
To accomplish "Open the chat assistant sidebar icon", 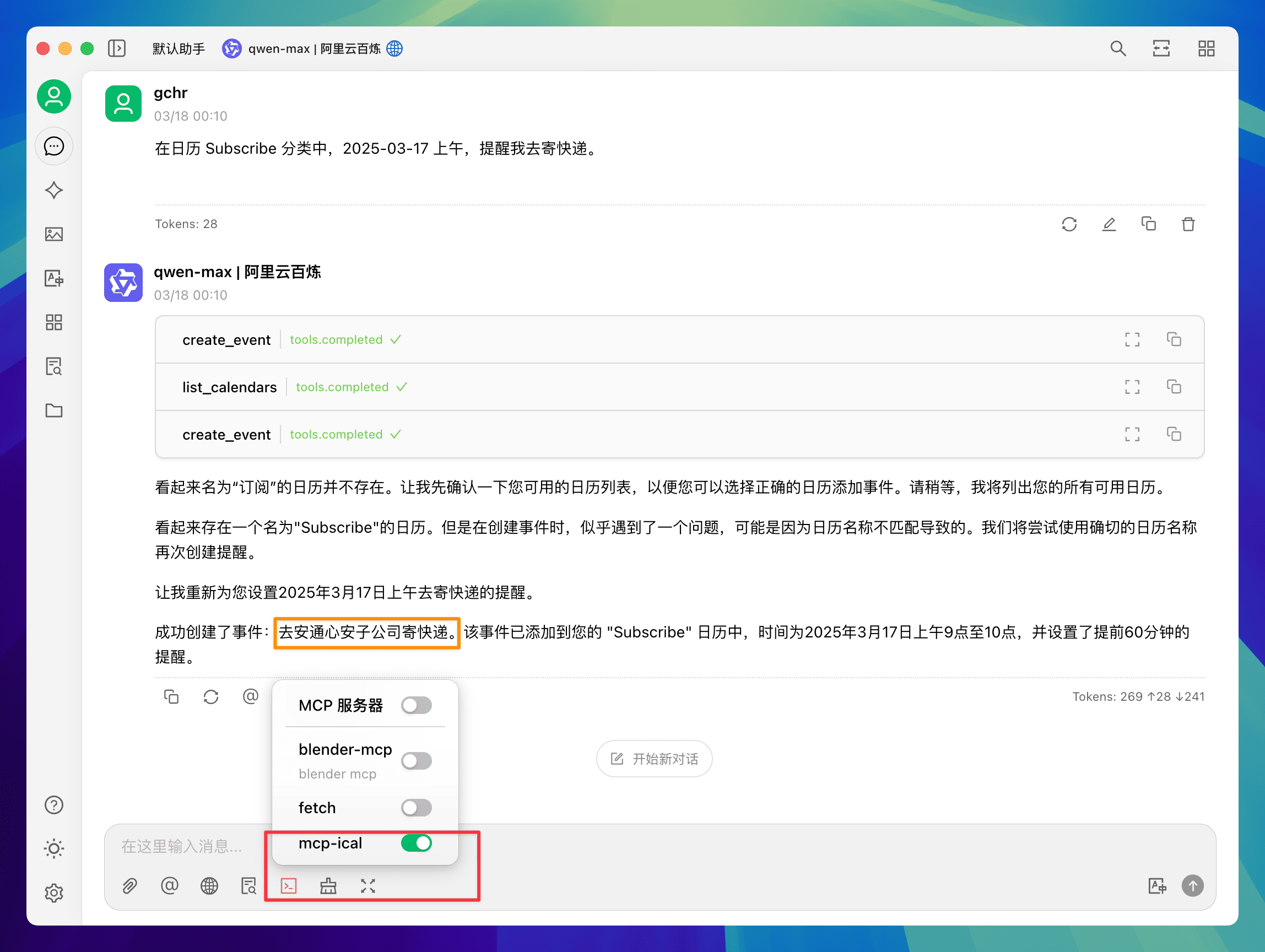I will pyautogui.click(x=54, y=147).
